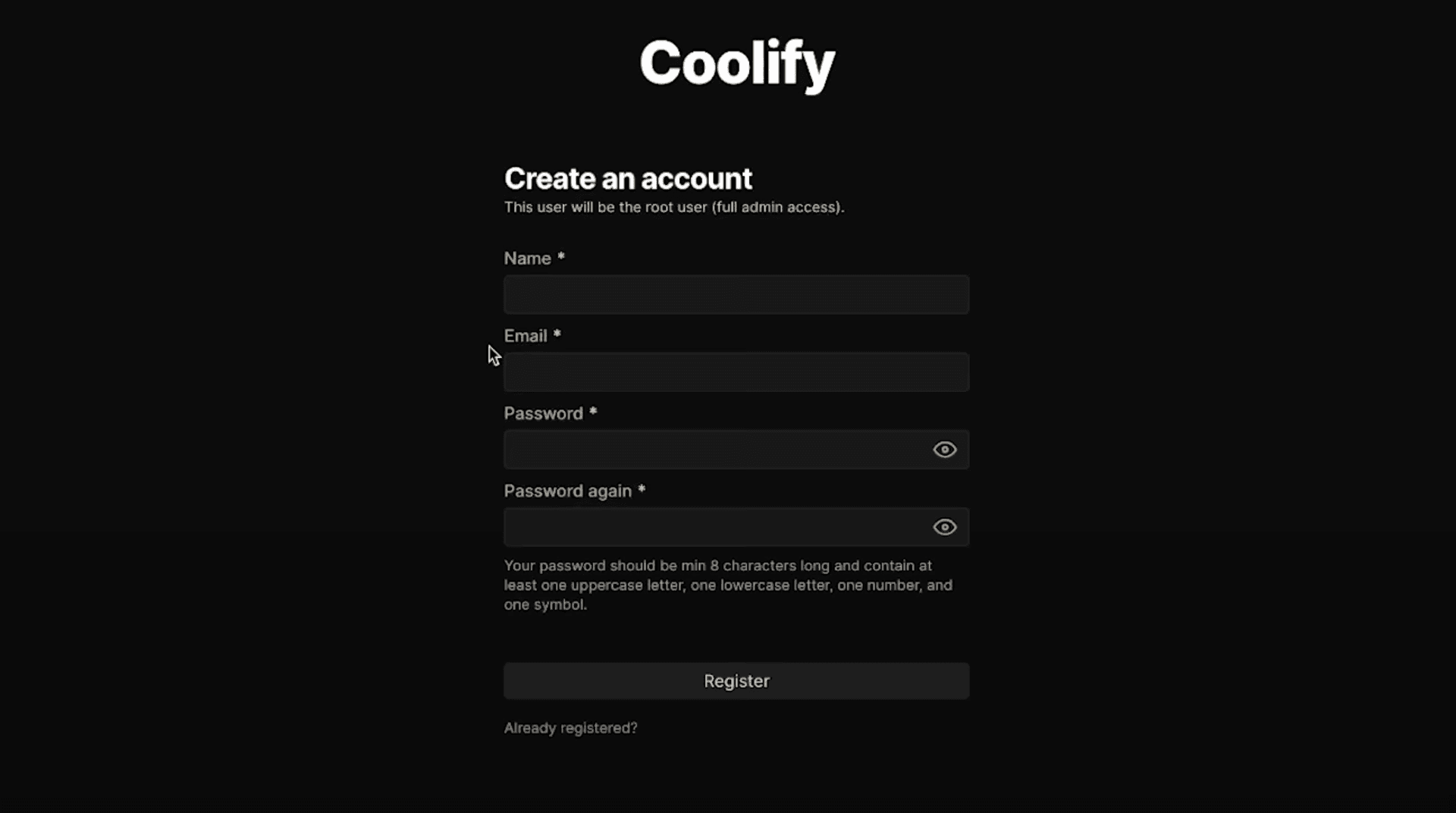Image resolution: width=1456 pixels, height=813 pixels.
Task: Open the Already registered link
Action: click(570, 727)
